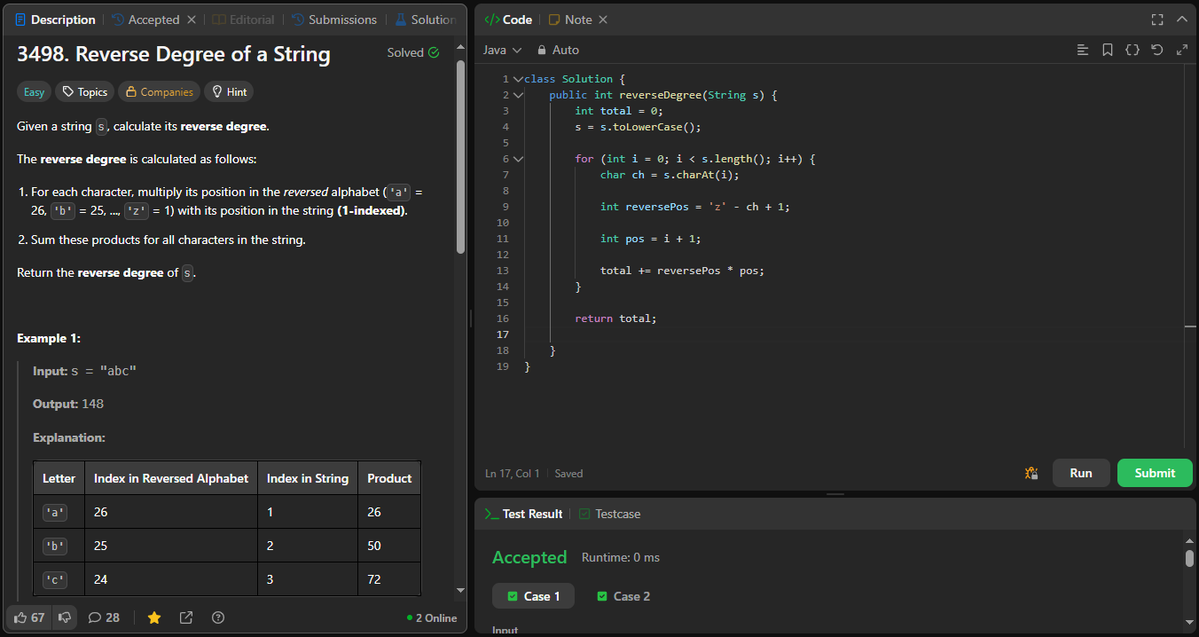Click the 'Index in Reversed Alphabet' table header
Screen dimensions: 1199x637
point(171,478)
